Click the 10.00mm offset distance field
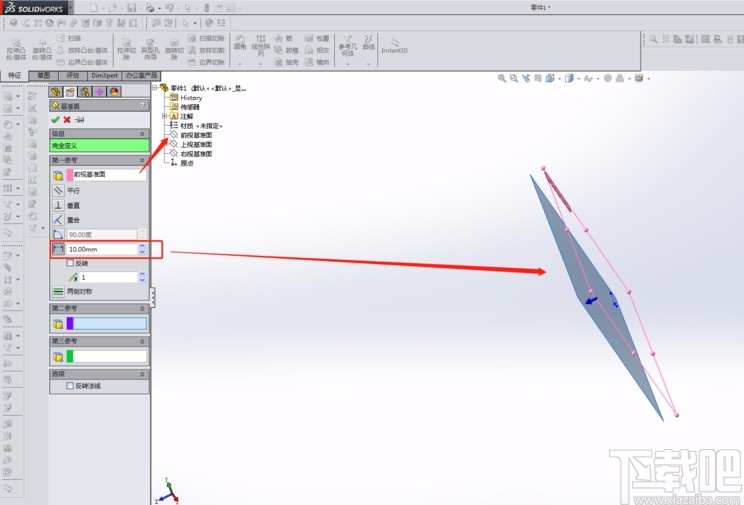The image size is (744, 505). point(102,249)
